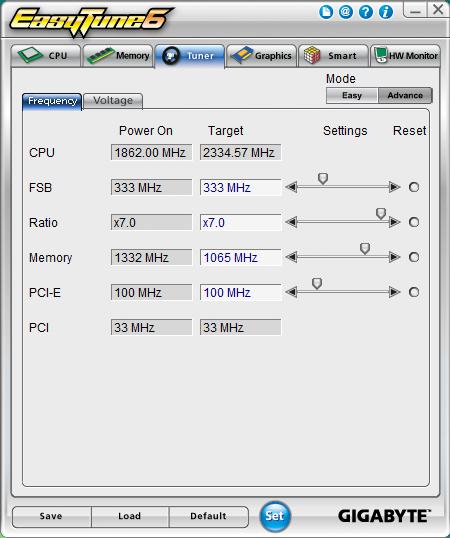Screen dimensions: 450x538
Task: Click the FSB target field 333 MHz
Action: coord(240,187)
